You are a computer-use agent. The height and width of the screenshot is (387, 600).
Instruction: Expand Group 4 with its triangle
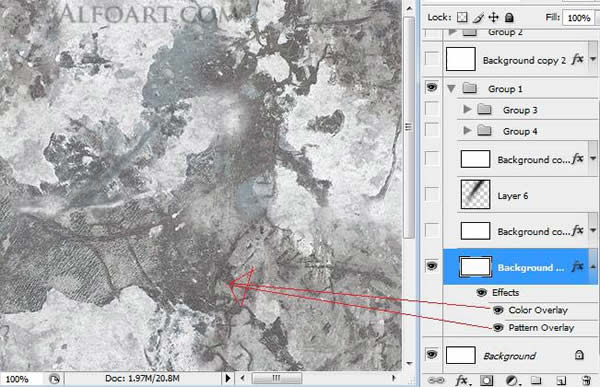pos(467,131)
